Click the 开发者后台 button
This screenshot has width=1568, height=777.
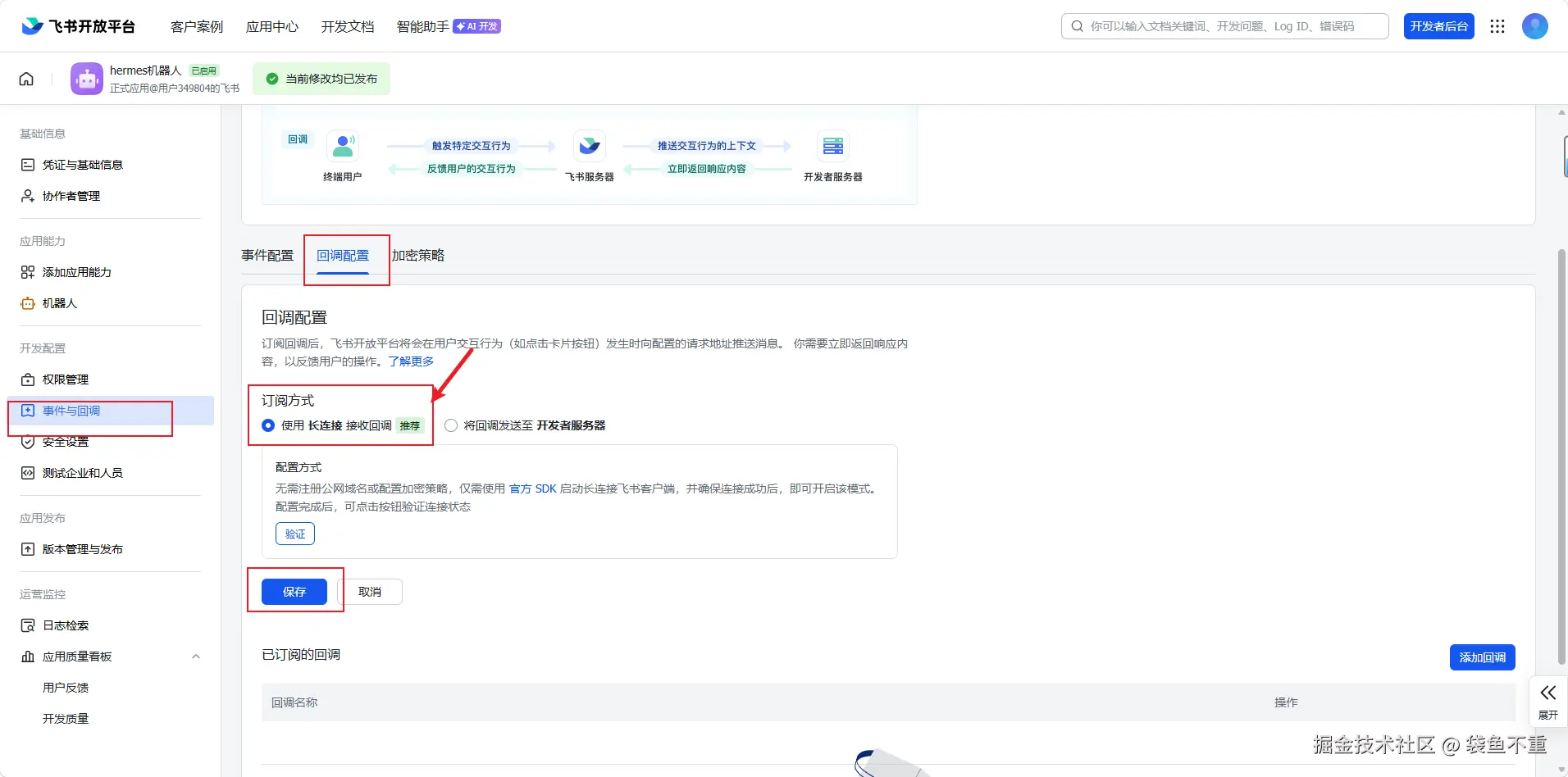1439,26
